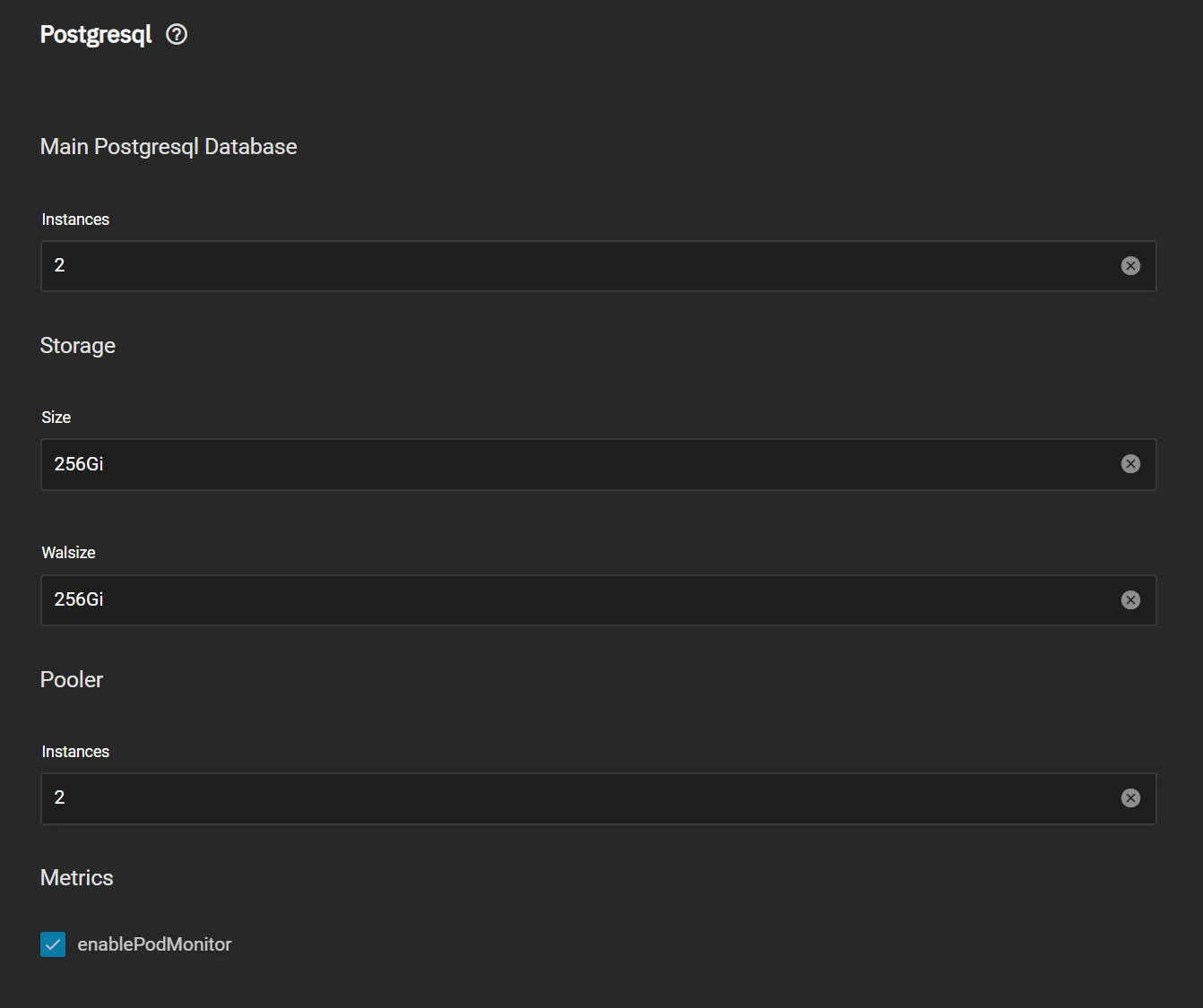This screenshot has width=1203, height=1008.
Task: Click the Metrics section heading
Action: pos(76,877)
